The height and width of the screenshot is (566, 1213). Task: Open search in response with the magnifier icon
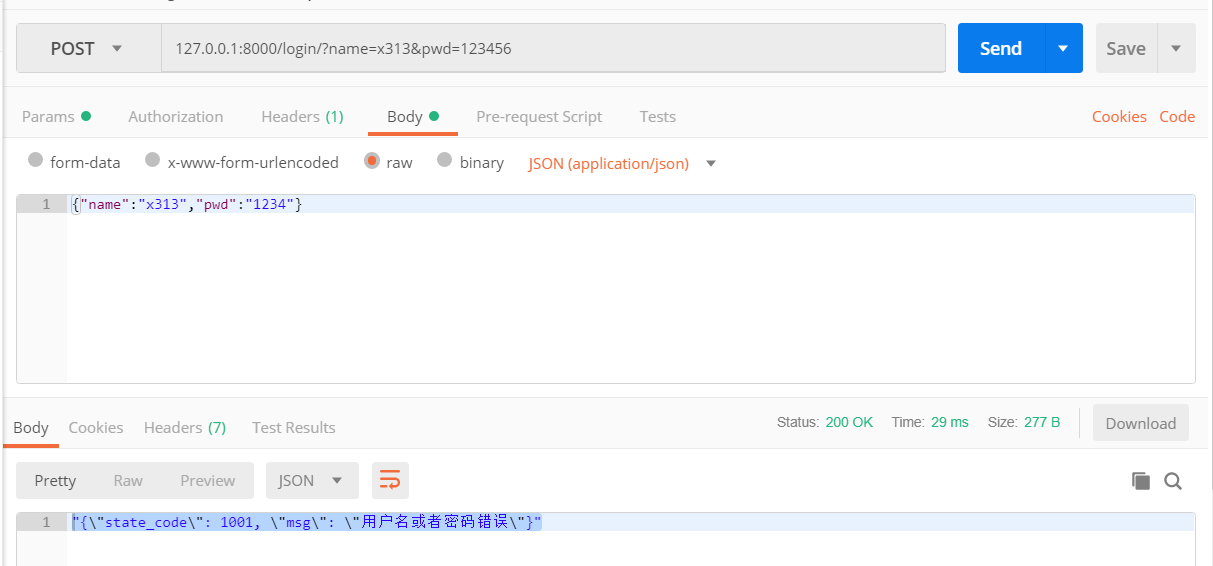[x=1173, y=481]
